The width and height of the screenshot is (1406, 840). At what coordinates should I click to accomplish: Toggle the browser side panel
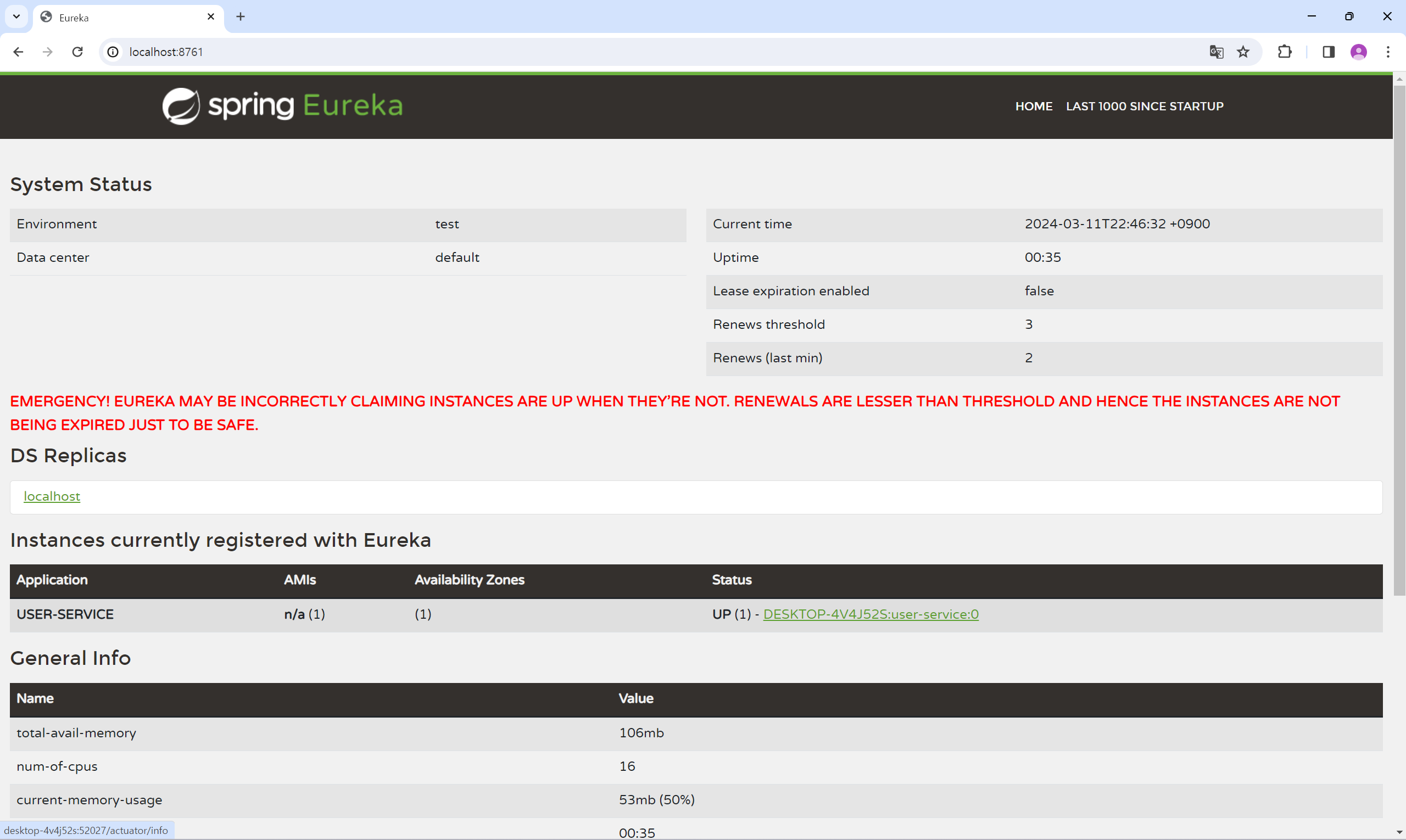pyautogui.click(x=1329, y=52)
